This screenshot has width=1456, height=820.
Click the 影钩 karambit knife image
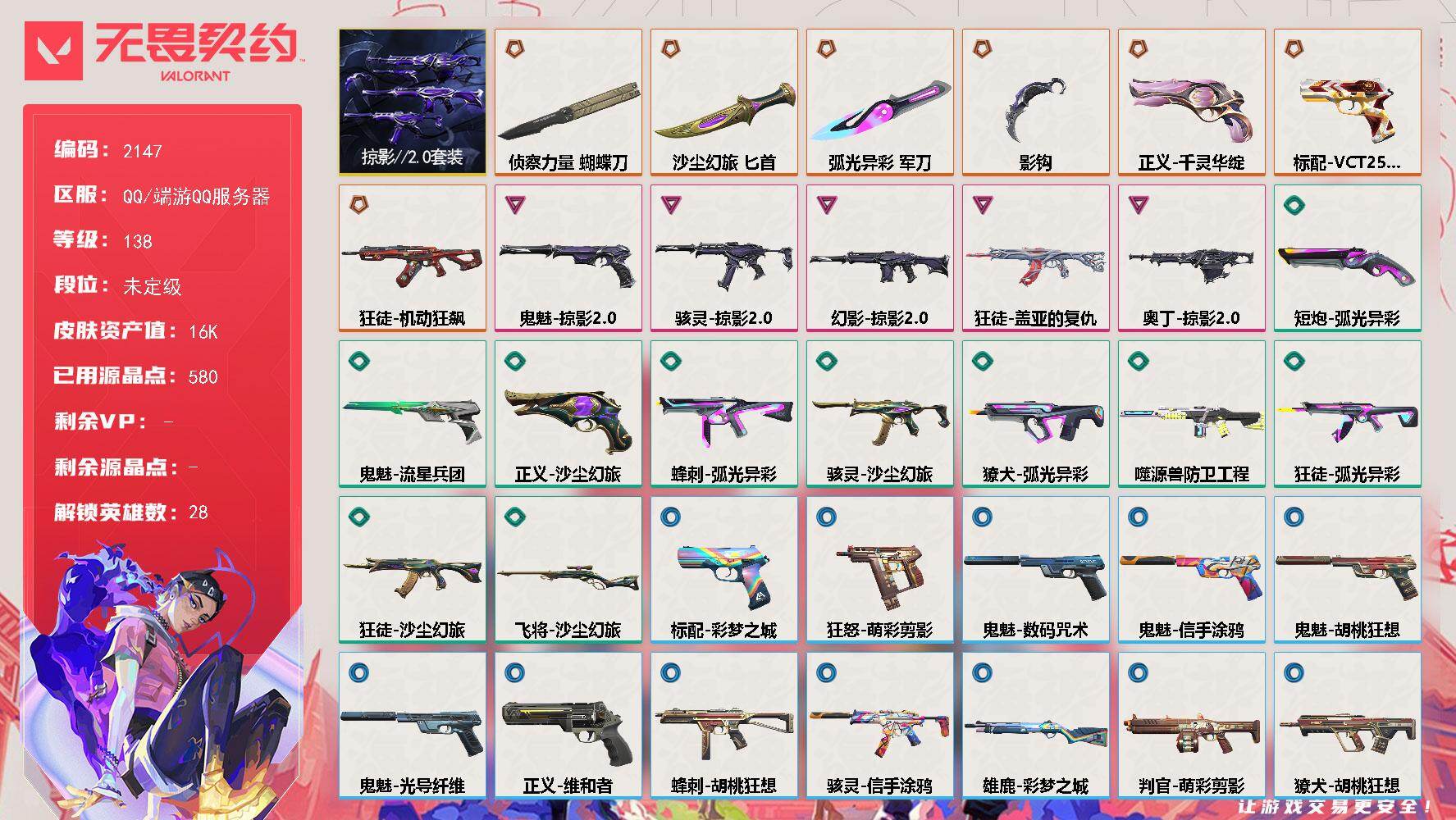click(x=1035, y=109)
